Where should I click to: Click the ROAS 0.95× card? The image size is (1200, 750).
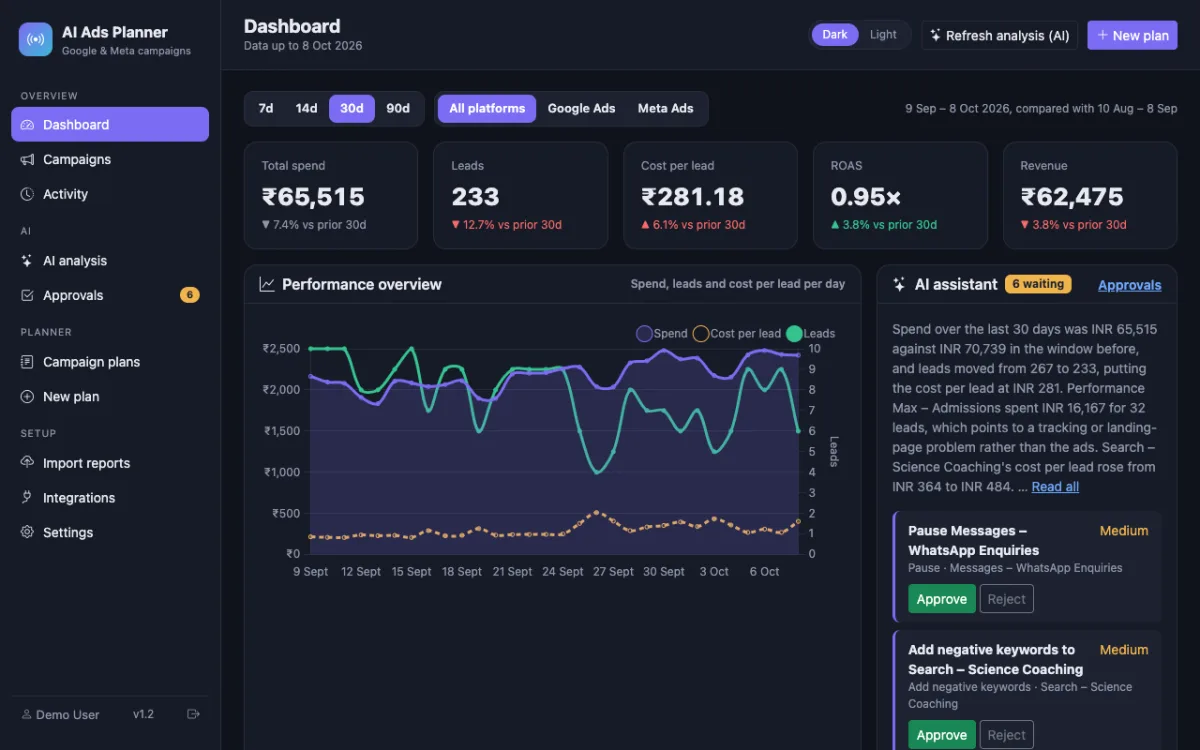(x=900, y=195)
